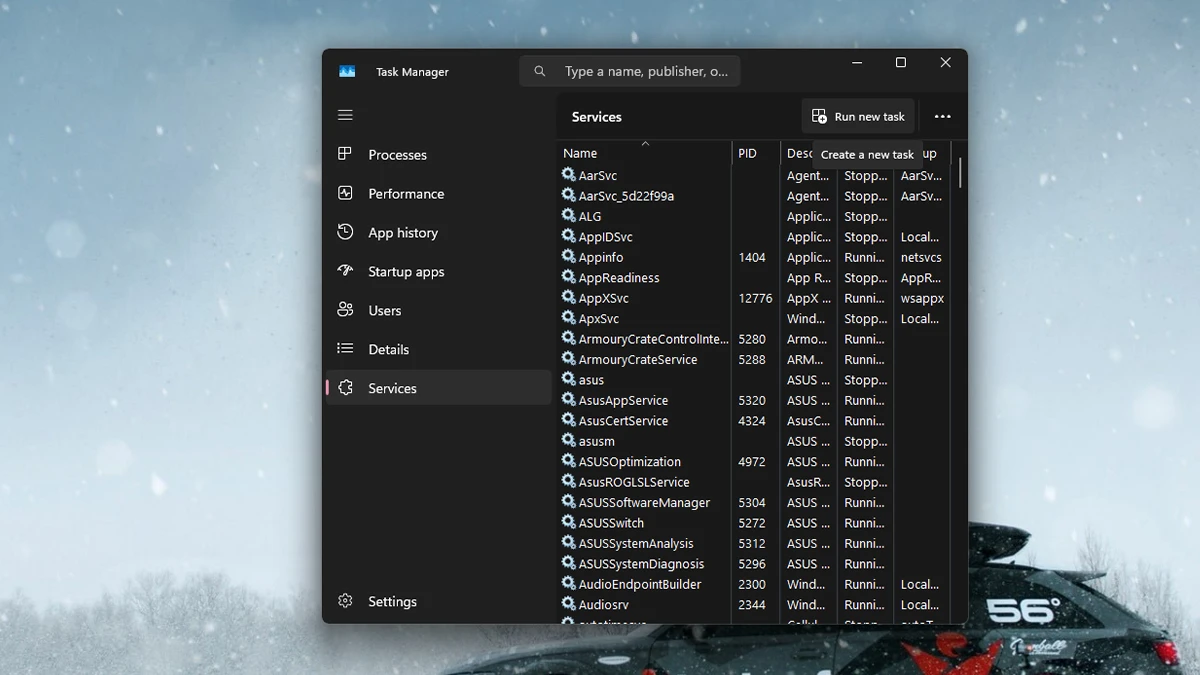Click the gear icon beside AarSvc
This screenshot has width=1200, height=675.
pyautogui.click(x=568, y=175)
